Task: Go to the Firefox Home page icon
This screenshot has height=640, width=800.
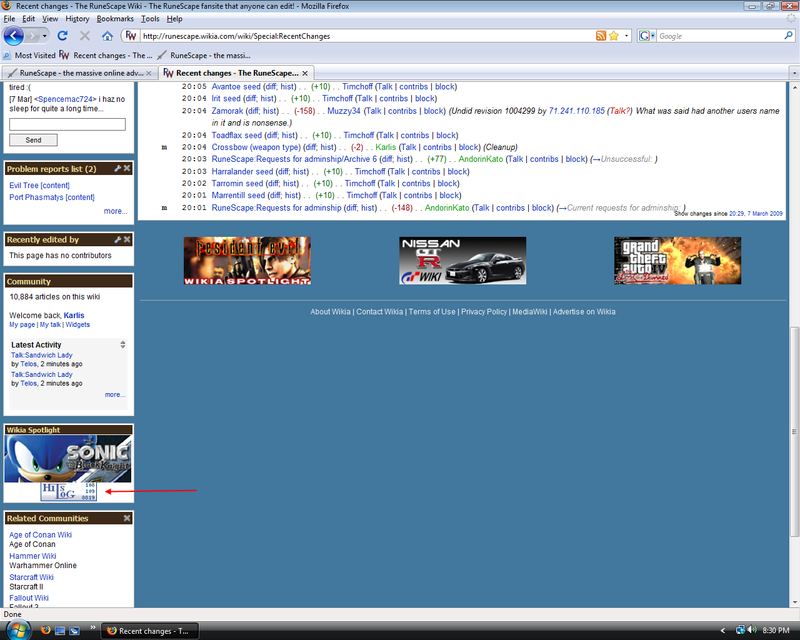Action: [x=108, y=36]
